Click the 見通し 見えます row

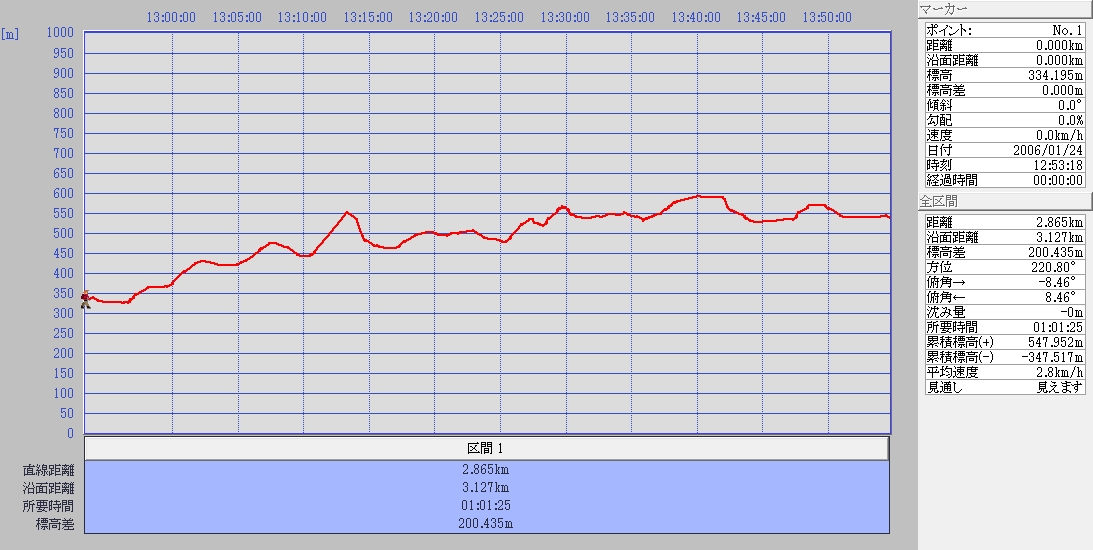(1003, 387)
